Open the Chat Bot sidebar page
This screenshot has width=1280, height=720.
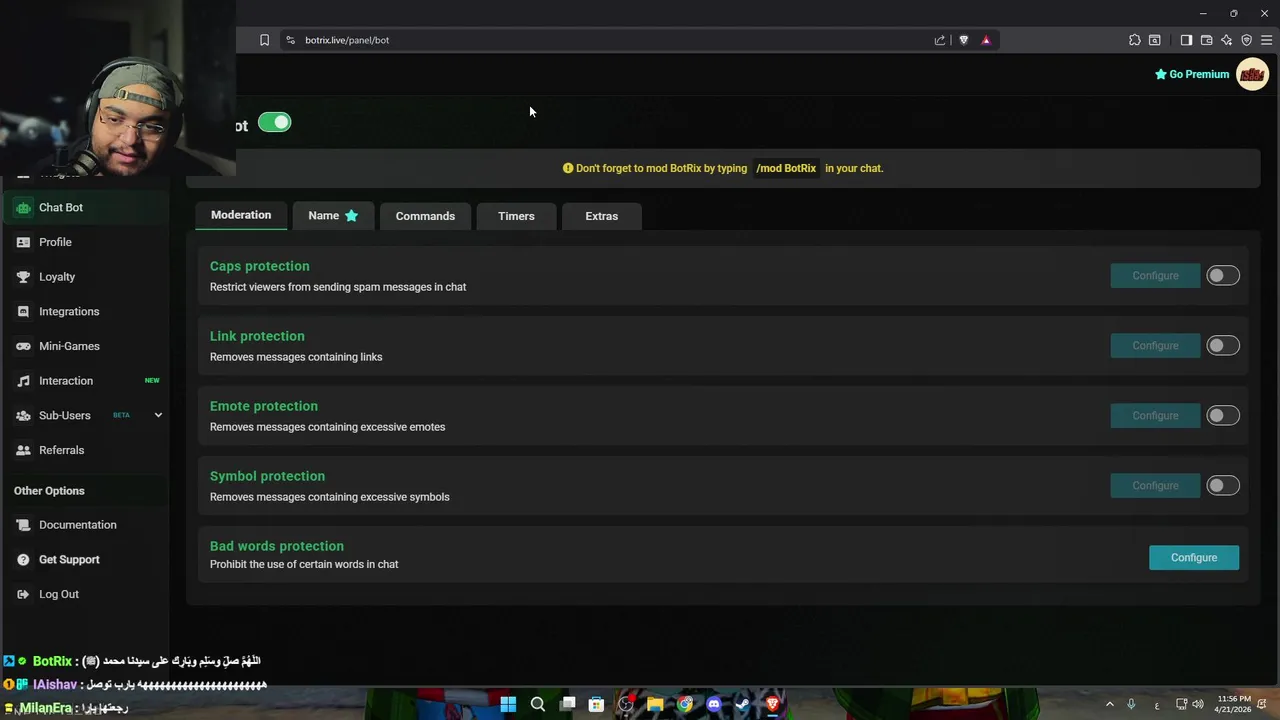pos(85,207)
